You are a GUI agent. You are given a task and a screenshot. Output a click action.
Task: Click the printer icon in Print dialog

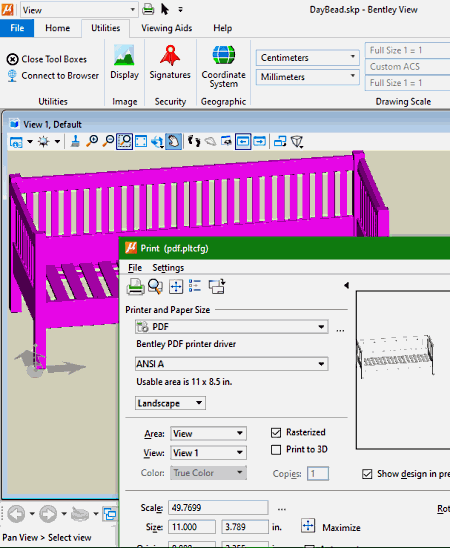(136, 287)
